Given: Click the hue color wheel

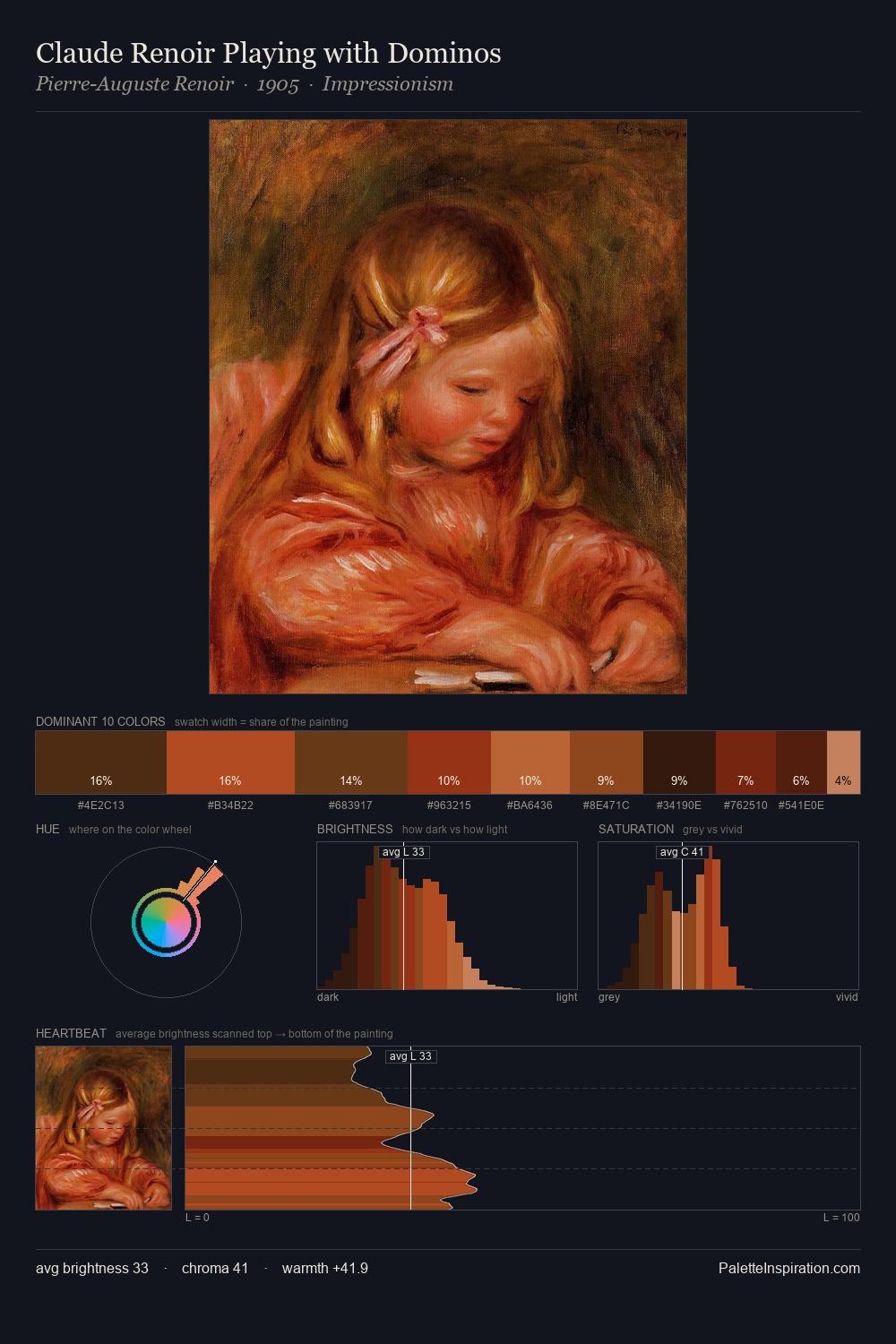Looking at the screenshot, I should [166, 922].
